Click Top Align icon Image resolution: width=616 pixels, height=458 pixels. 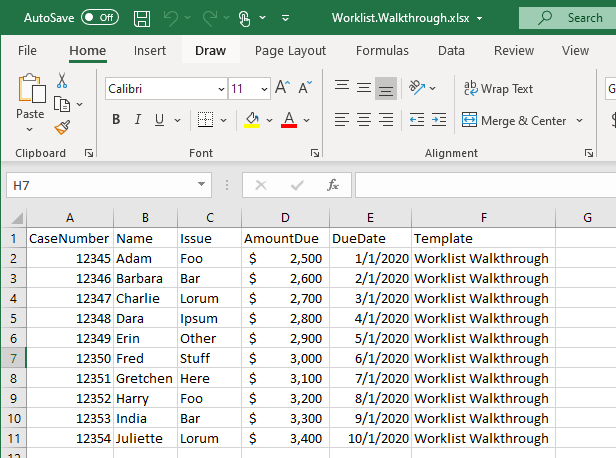[342, 87]
